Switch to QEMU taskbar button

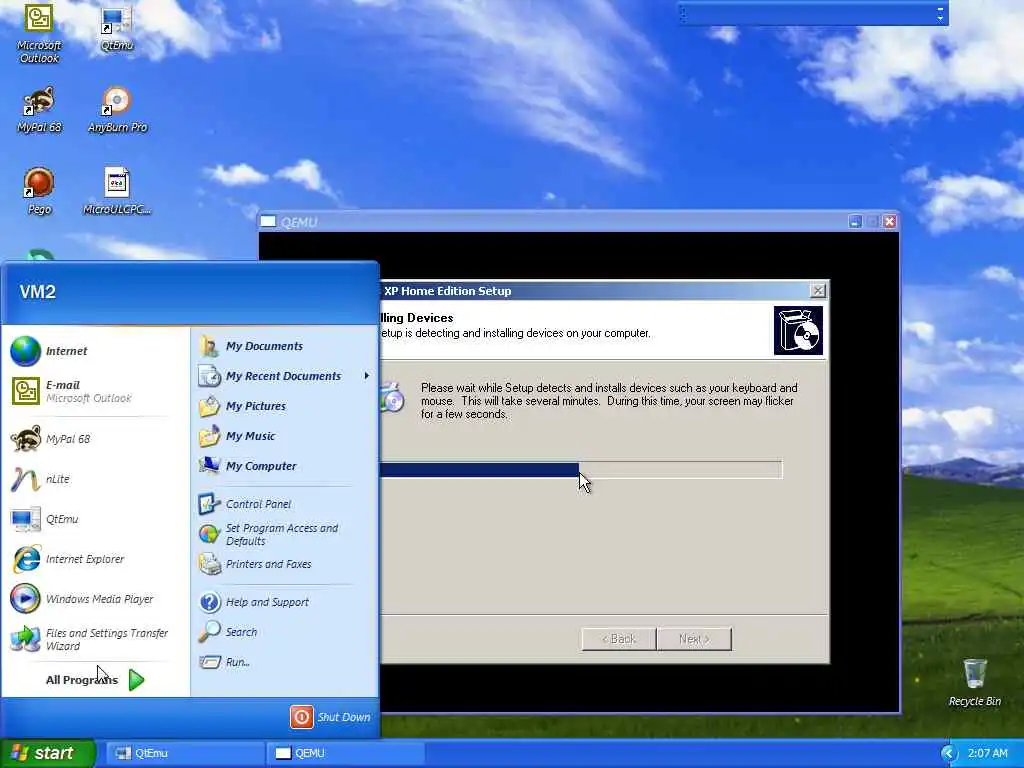(x=345, y=754)
